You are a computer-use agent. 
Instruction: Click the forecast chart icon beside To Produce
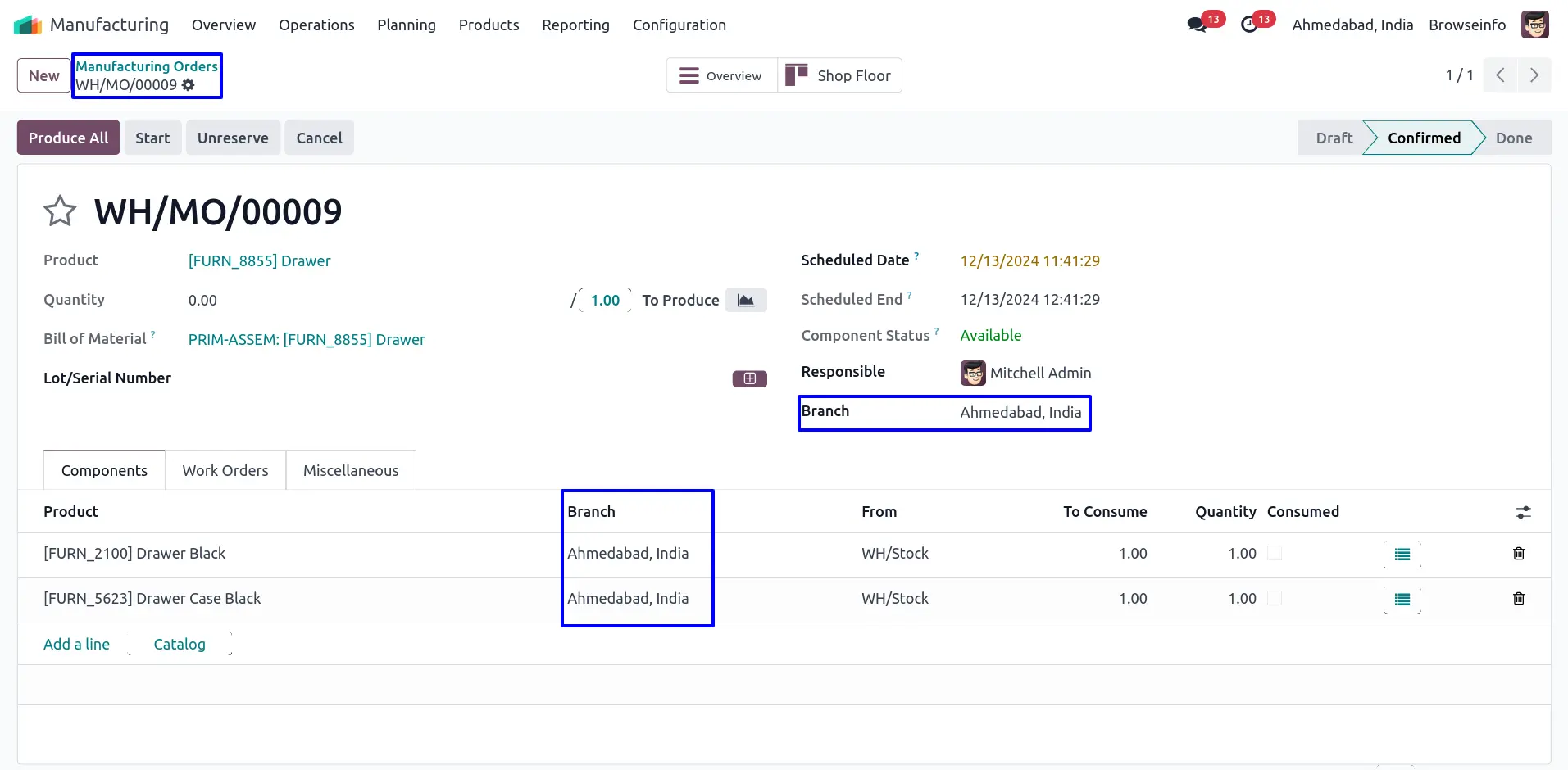point(745,301)
